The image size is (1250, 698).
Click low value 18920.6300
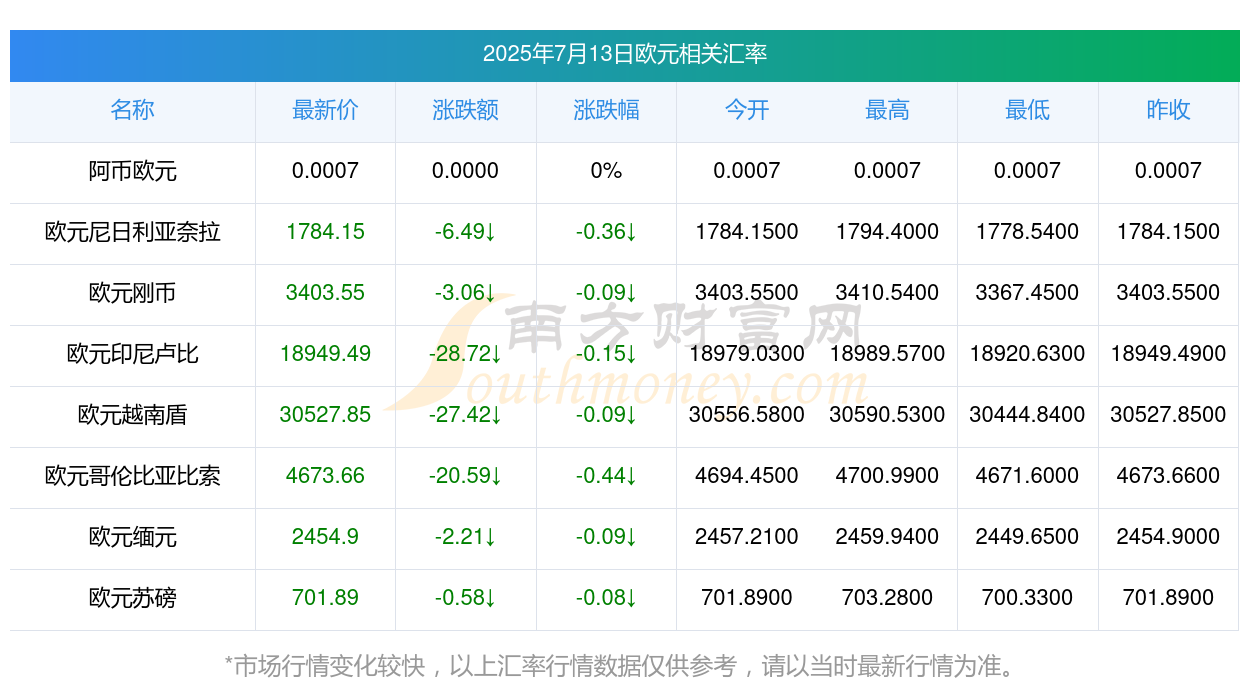coord(1027,354)
